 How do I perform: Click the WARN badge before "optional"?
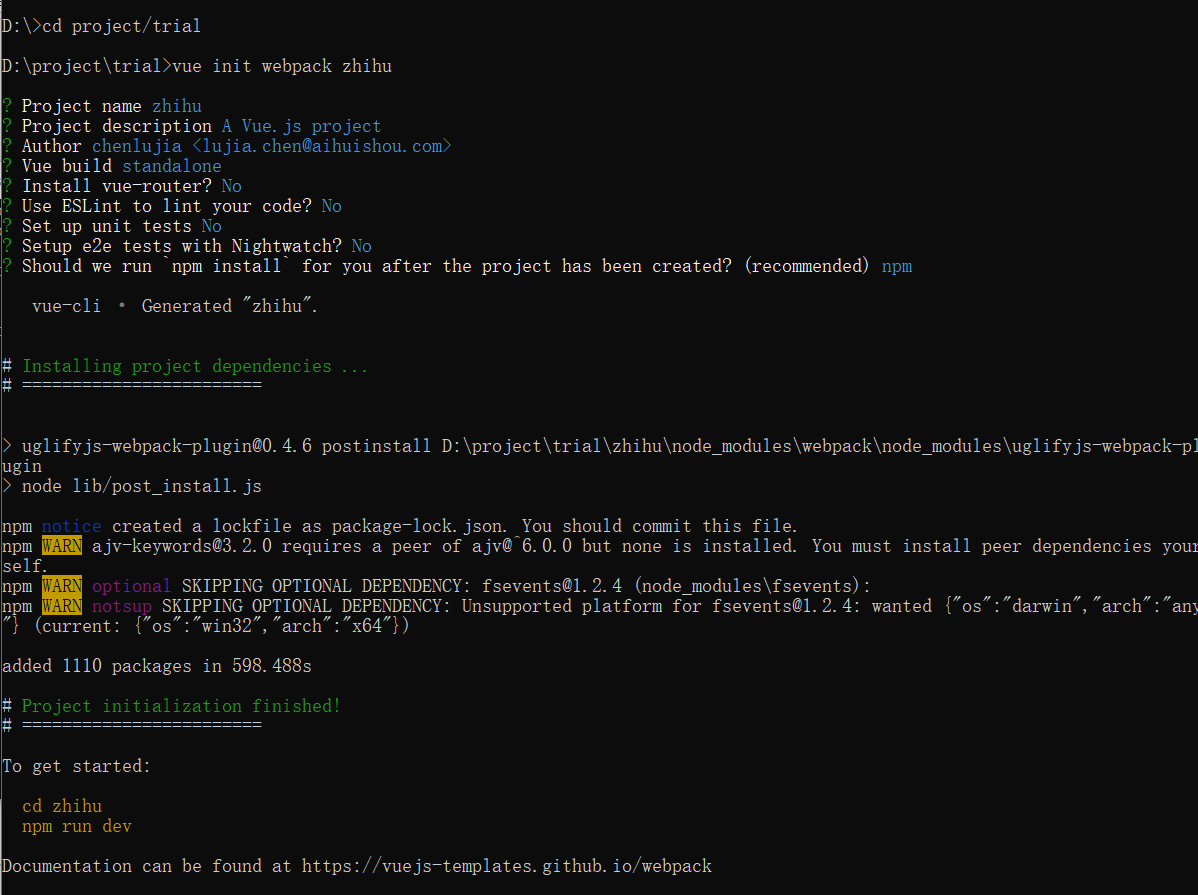click(x=62, y=586)
